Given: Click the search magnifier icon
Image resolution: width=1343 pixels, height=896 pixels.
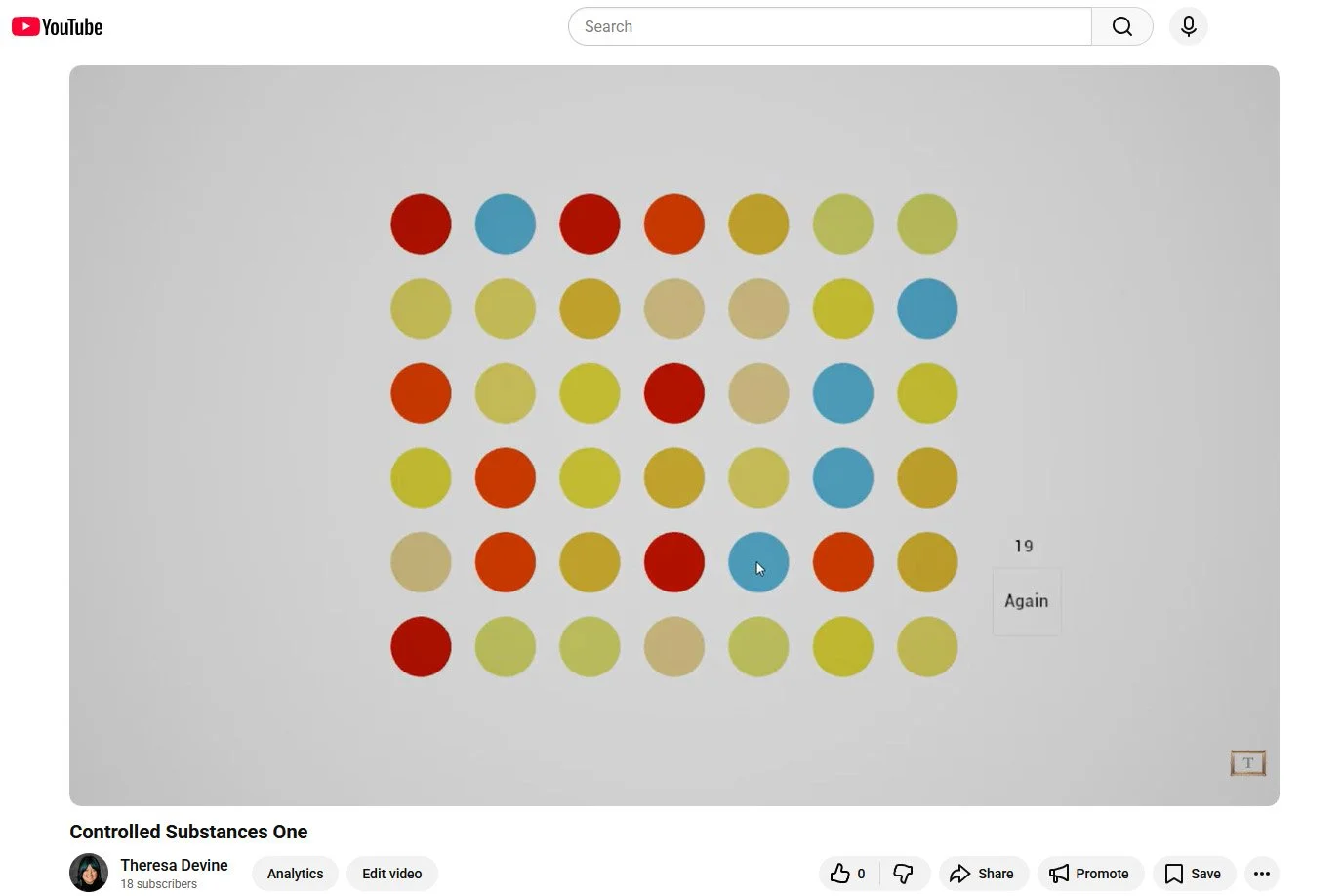Looking at the screenshot, I should click(1120, 26).
